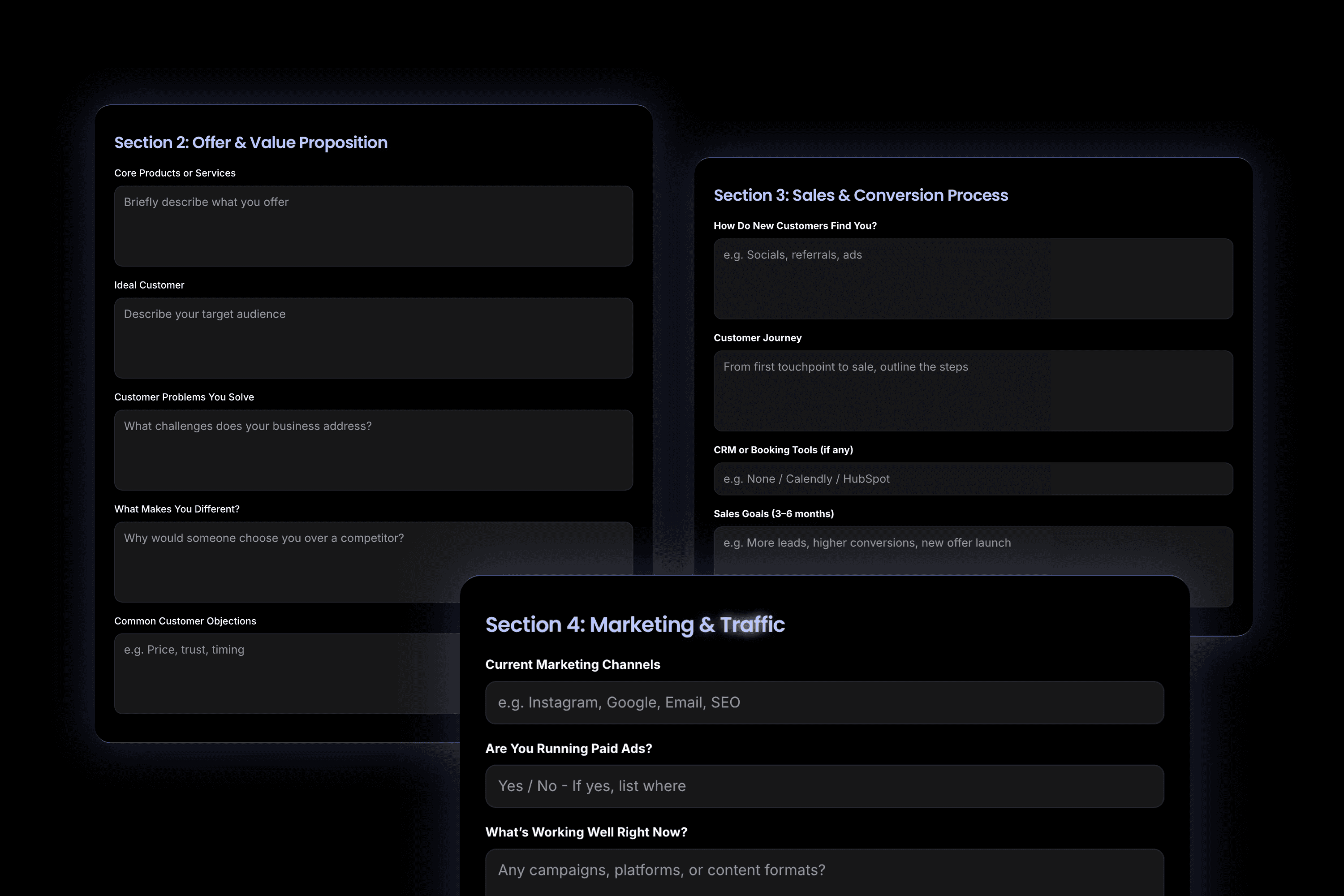The image size is (1344, 896).
Task: Click the 'Instagram, Google, Email, SEO' input
Action: coord(824,702)
